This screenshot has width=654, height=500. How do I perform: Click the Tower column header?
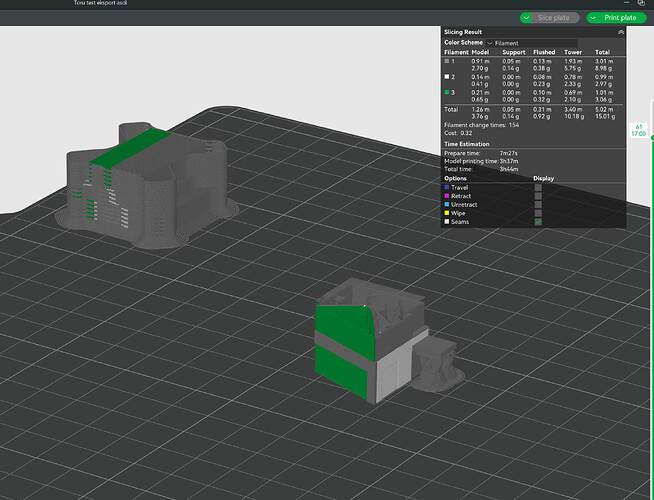pyautogui.click(x=573, y=52)
